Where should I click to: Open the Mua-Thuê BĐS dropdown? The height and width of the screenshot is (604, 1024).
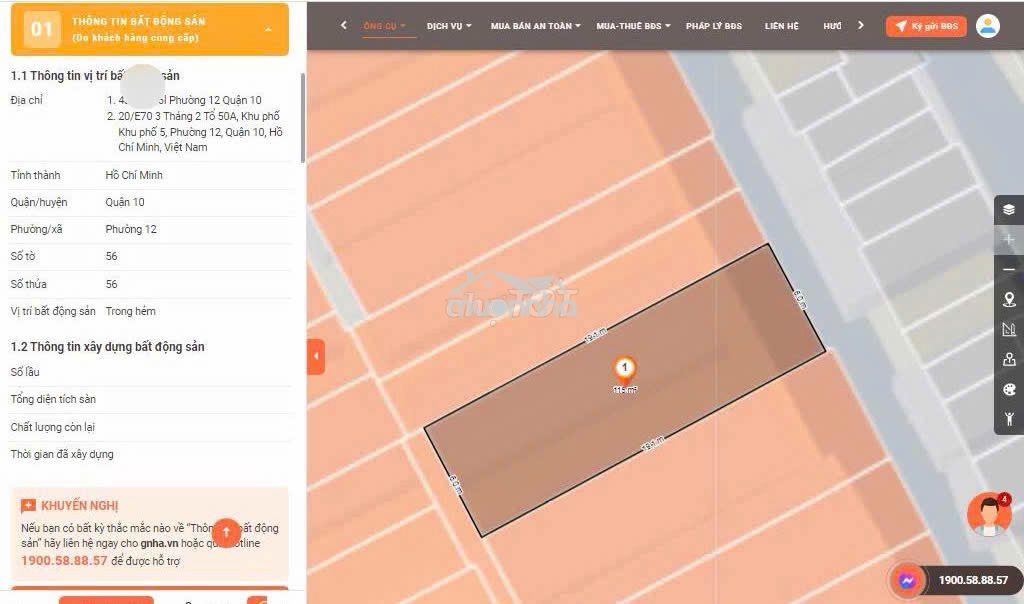(633, 26)
